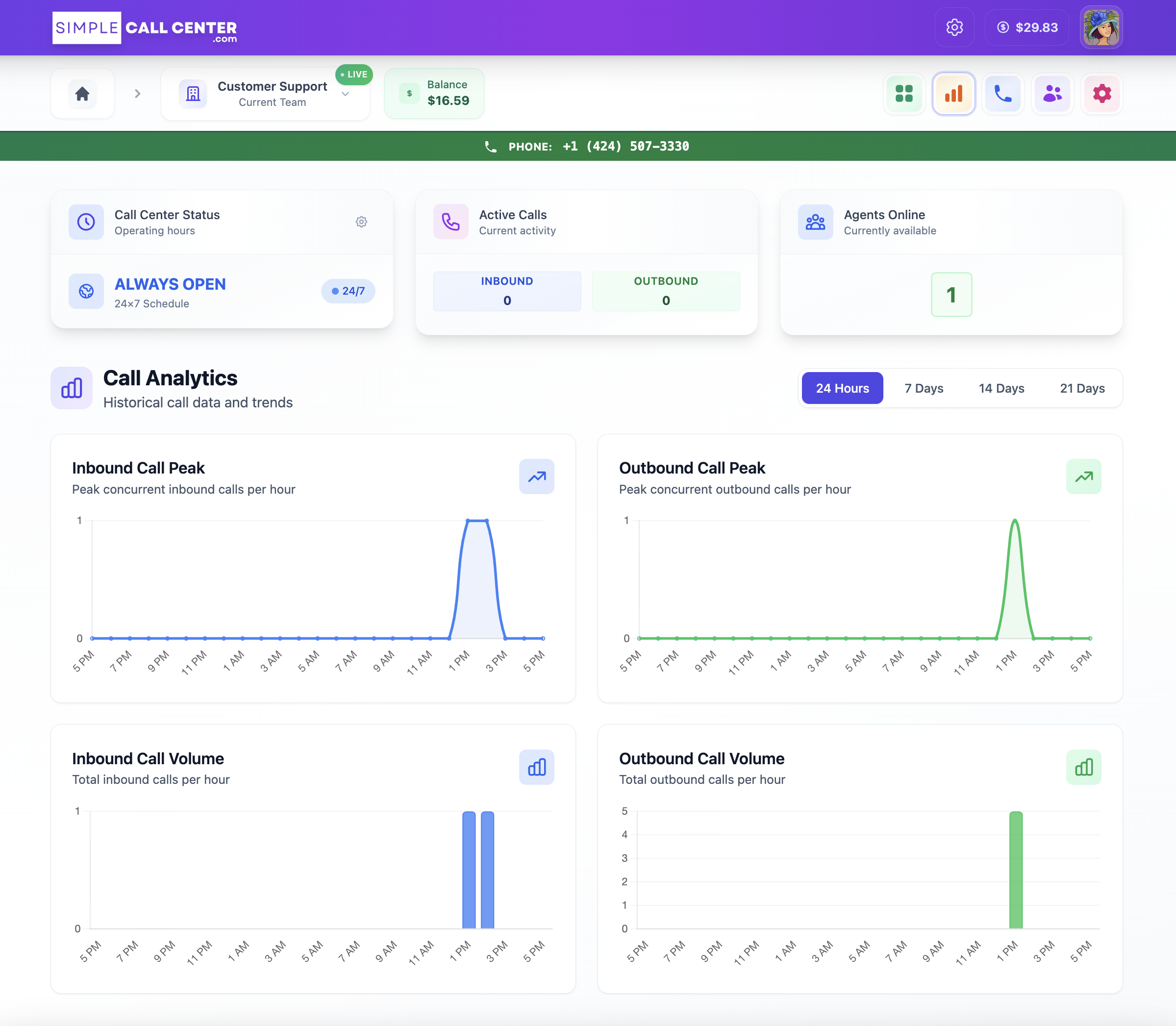Click the phone number +1 (424) 507-3330
The image size is (1176, 1026).
coord(625,146)
